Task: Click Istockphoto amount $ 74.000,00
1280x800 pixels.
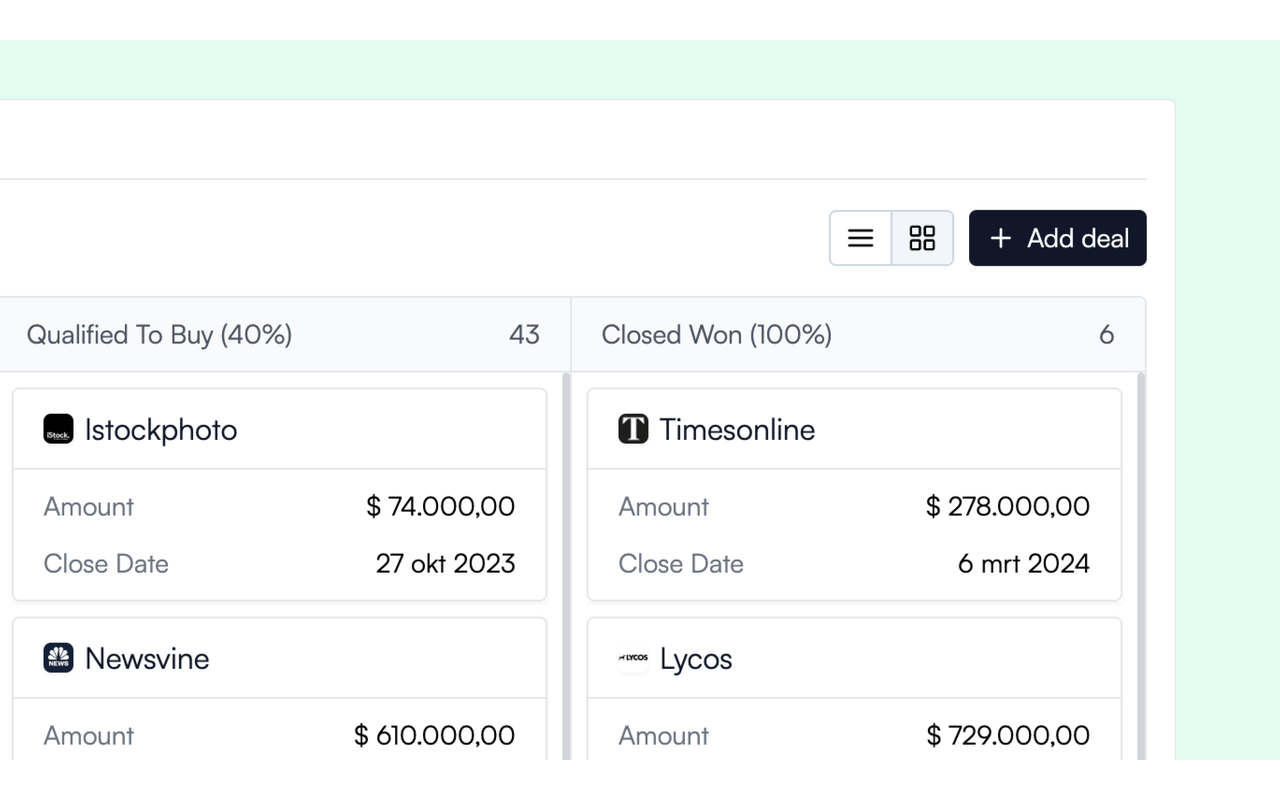Action: [x=440, y=506]
